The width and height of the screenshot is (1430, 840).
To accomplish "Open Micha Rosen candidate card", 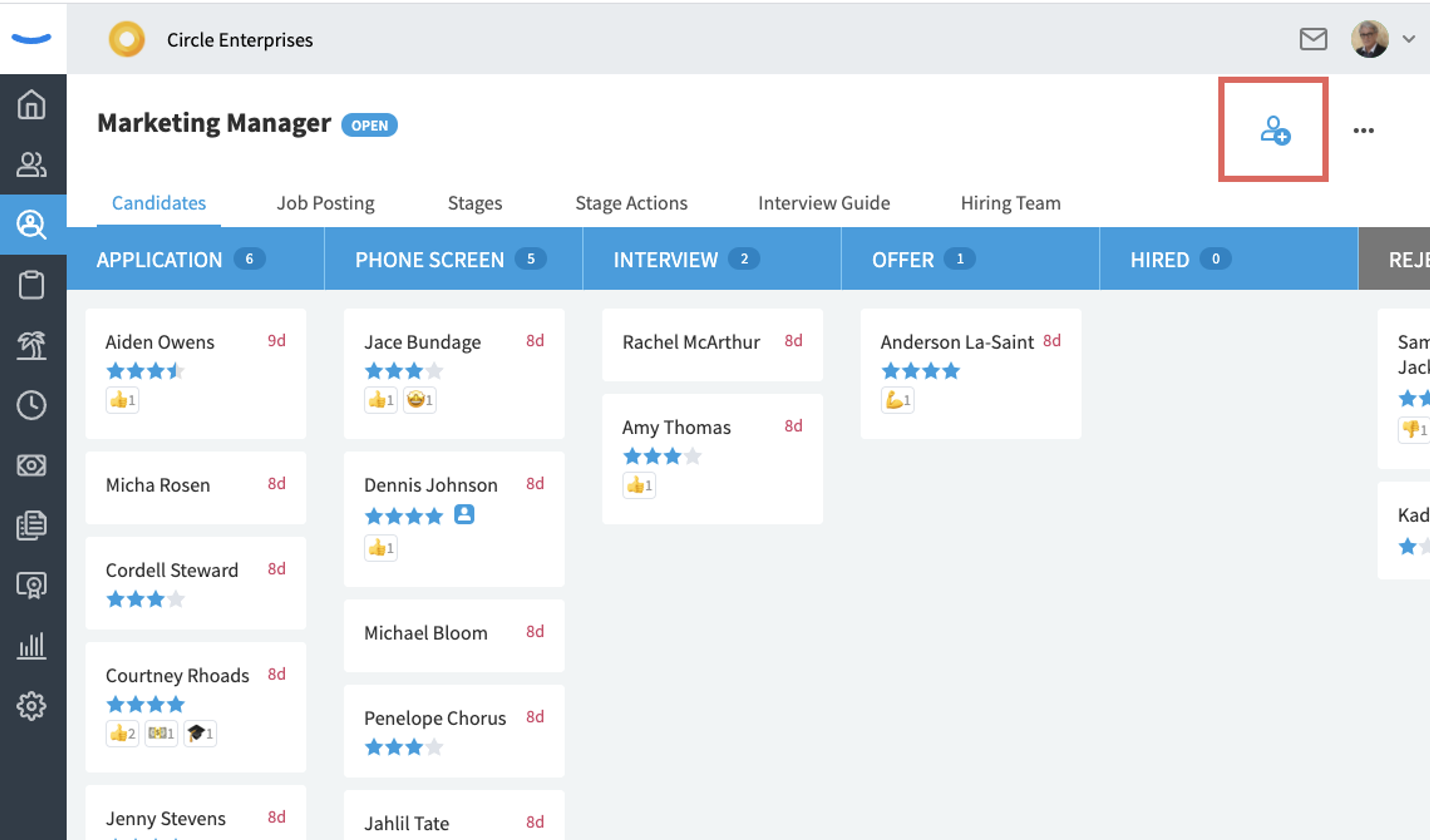I will pyautogui.click(x=196, y=488).
